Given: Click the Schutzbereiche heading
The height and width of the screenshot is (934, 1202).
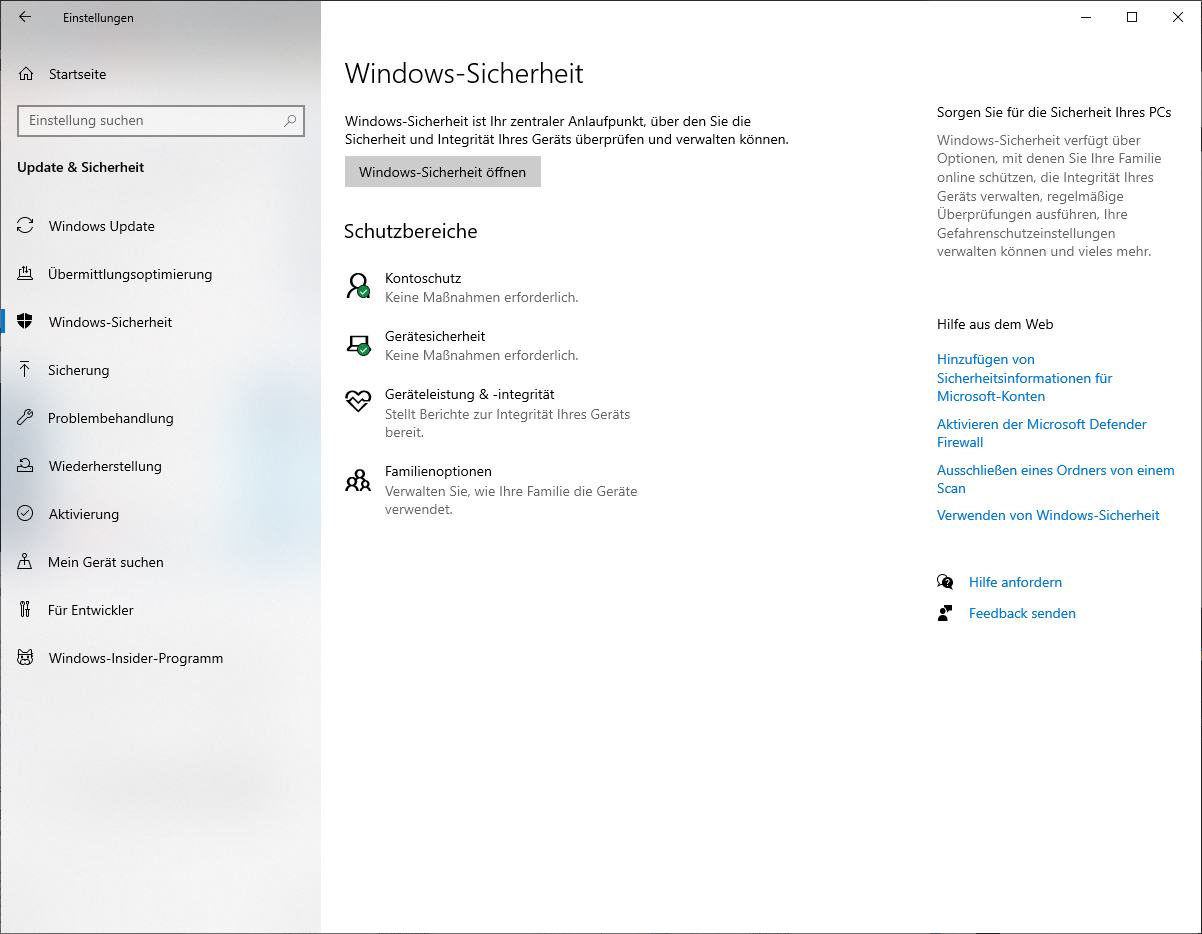Looking at the screenshot, I should click(x=411, y=231).
